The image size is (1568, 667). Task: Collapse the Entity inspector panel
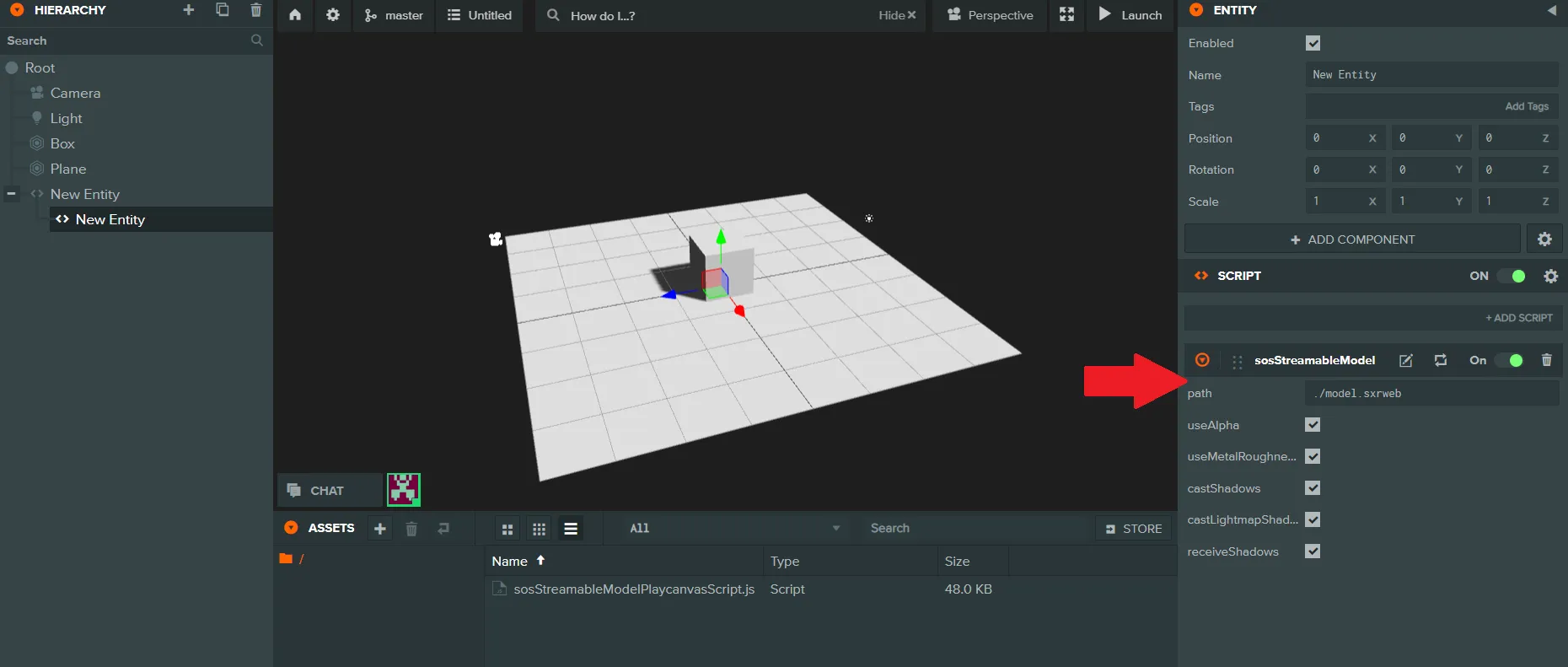click(1196, 10)
